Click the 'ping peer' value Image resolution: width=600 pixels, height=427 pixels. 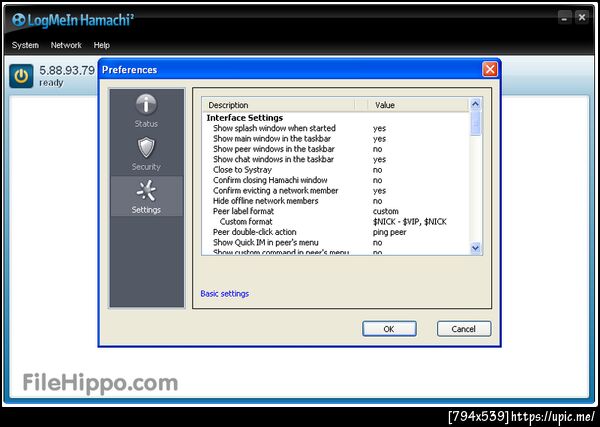(x=390, y=232)
